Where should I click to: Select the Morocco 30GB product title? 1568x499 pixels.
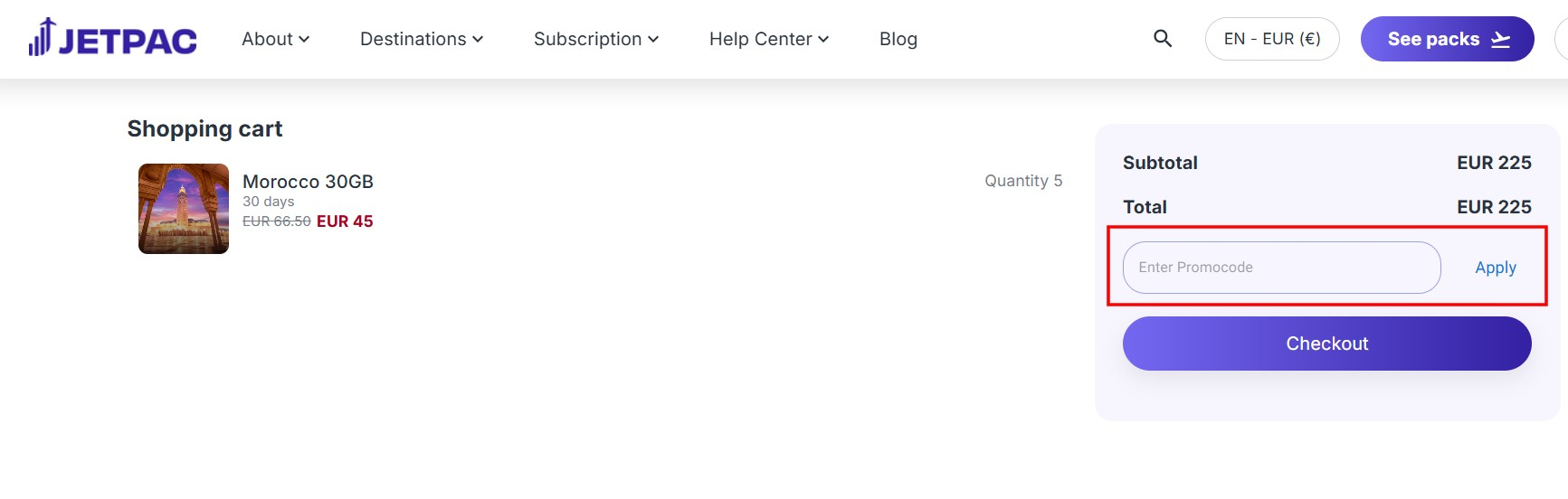click(x=308, y=182)
